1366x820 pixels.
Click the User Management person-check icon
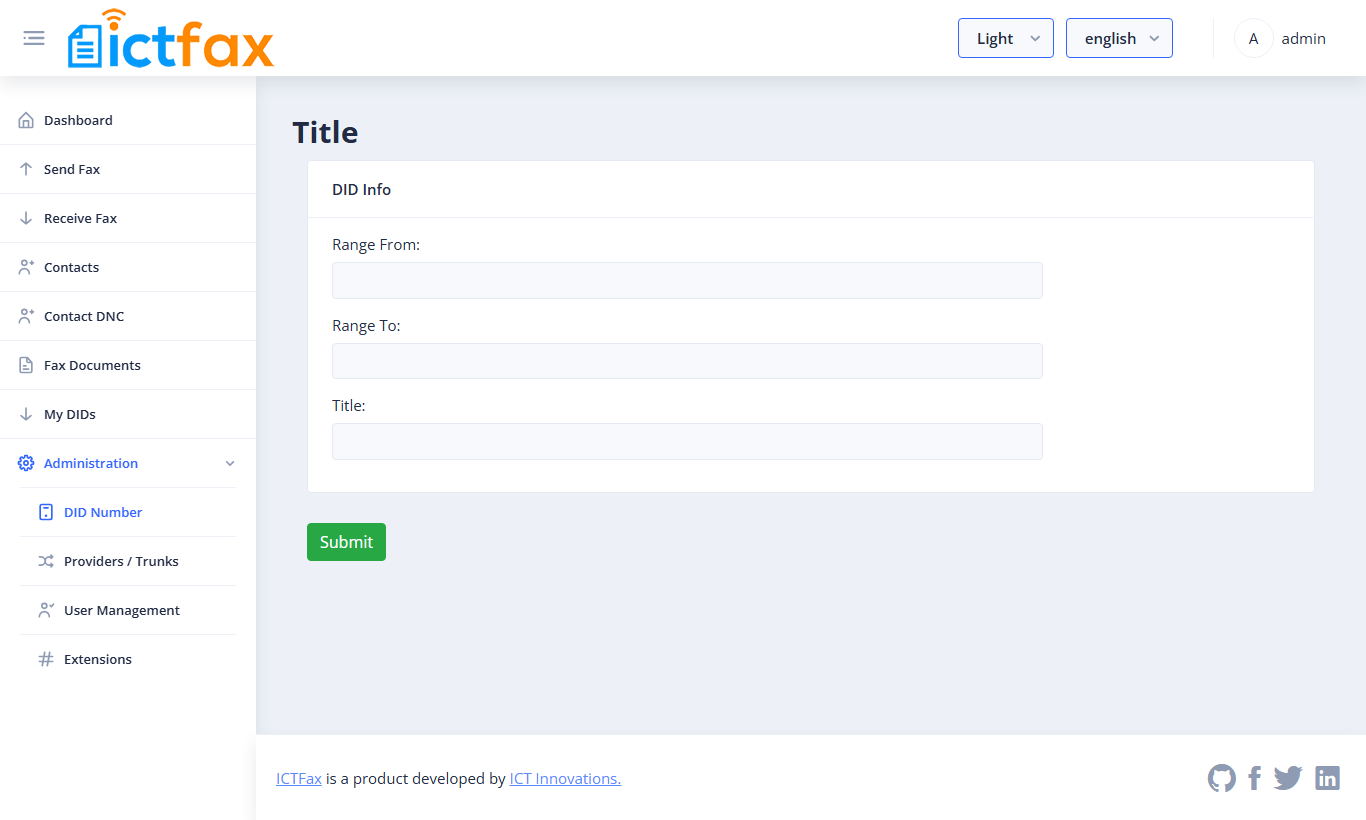(46, 610)
